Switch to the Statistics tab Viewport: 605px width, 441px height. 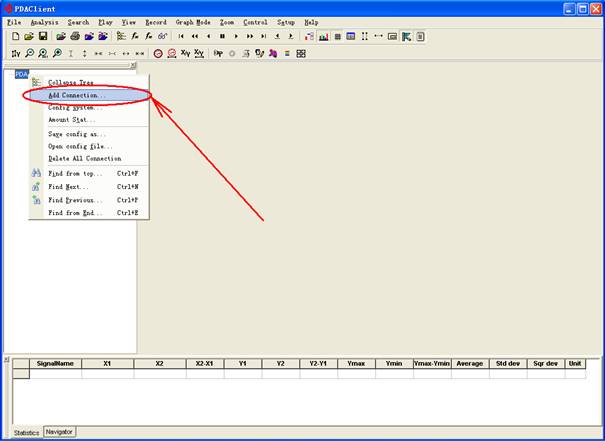click(x=27, y=432)
